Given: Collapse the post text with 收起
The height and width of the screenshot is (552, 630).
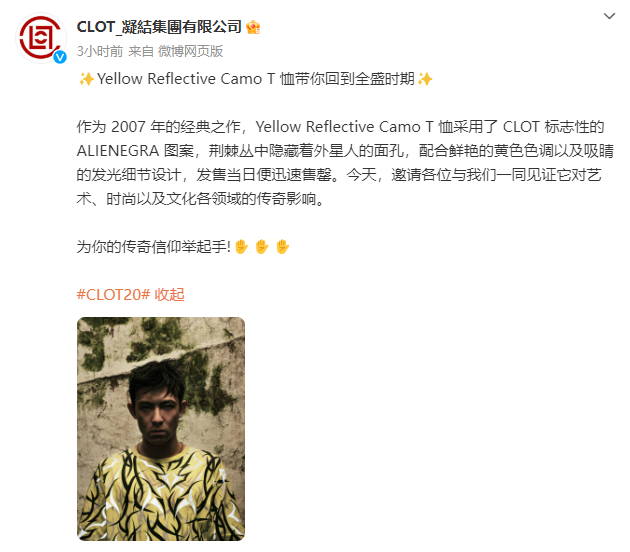Looking at the screenshot, I should coord(169,294).
